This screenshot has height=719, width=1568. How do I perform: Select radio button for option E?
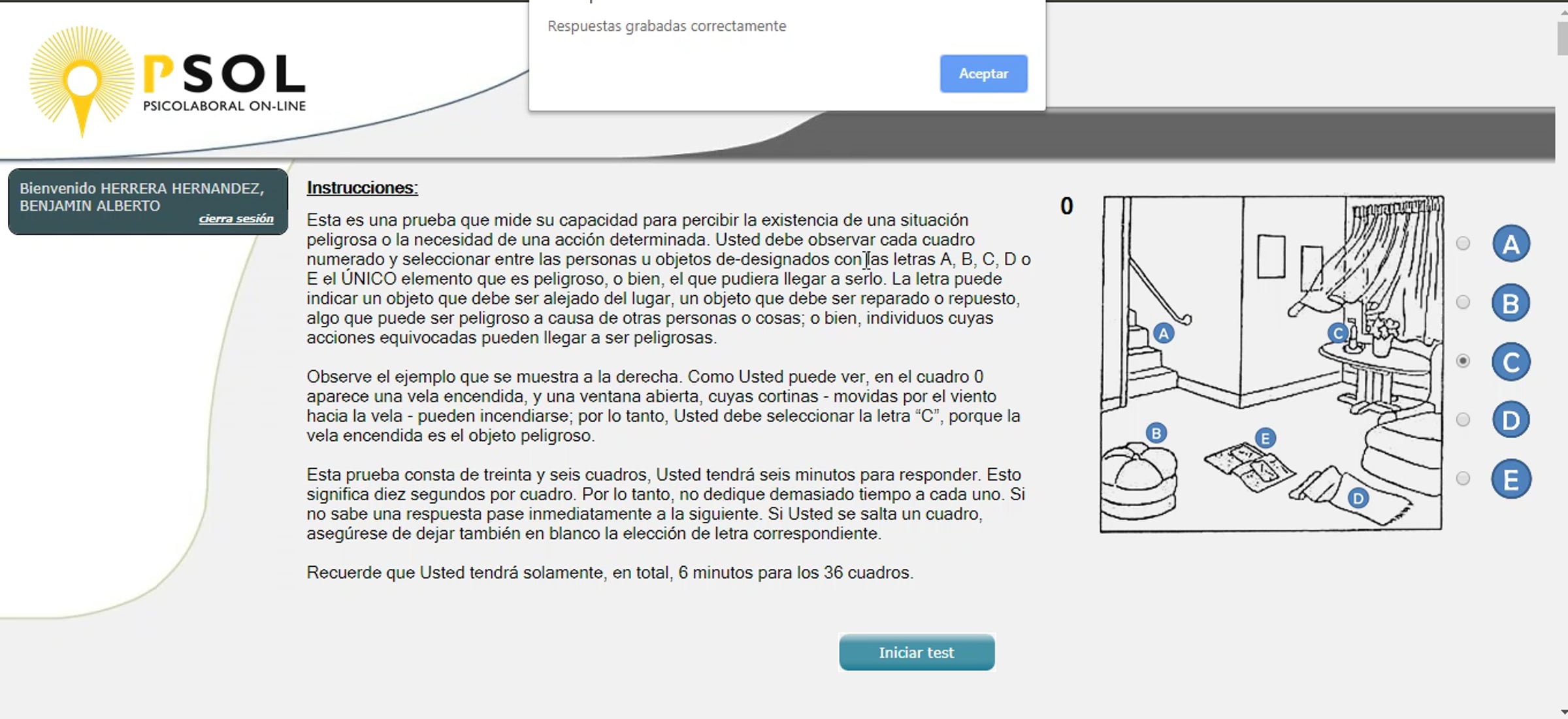pos(1463,479)
